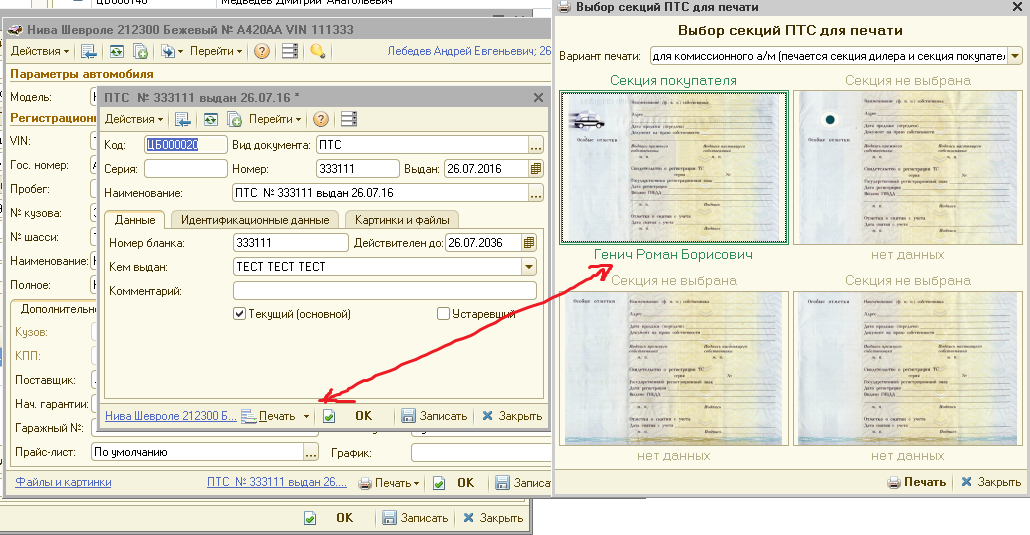Open help icon in car window toolbar
The image size is (1030, 535).
pos(261,51)
